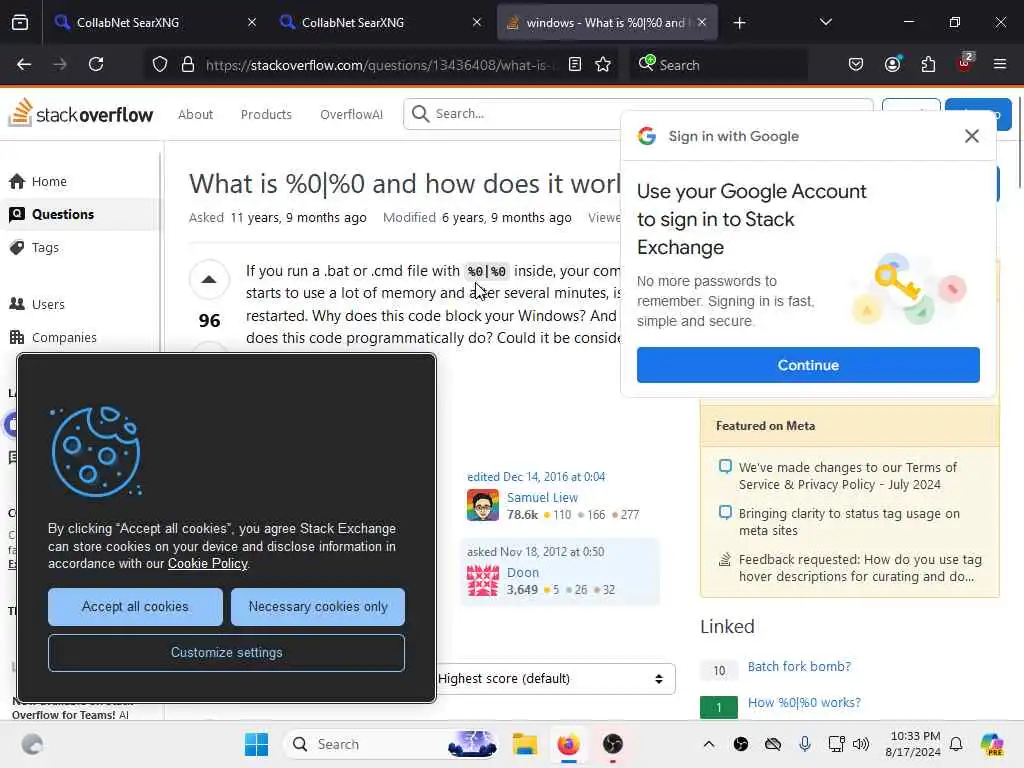The width and height of the screenshot is (1024, 768).
Task: Select the windows - What is %0|%0 tab
Action: point(605,22)
